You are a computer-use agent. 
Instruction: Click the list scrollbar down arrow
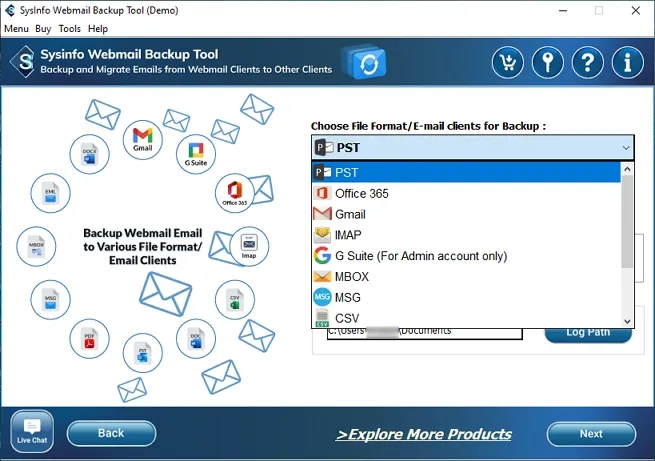[627, 321]
